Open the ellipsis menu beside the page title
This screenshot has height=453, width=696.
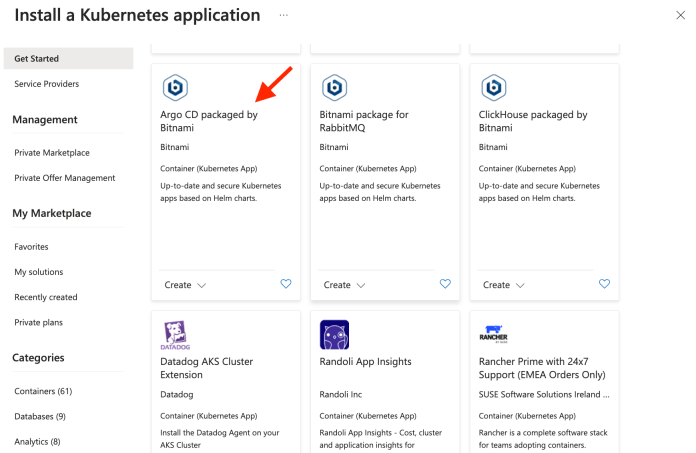pos(284,16)
